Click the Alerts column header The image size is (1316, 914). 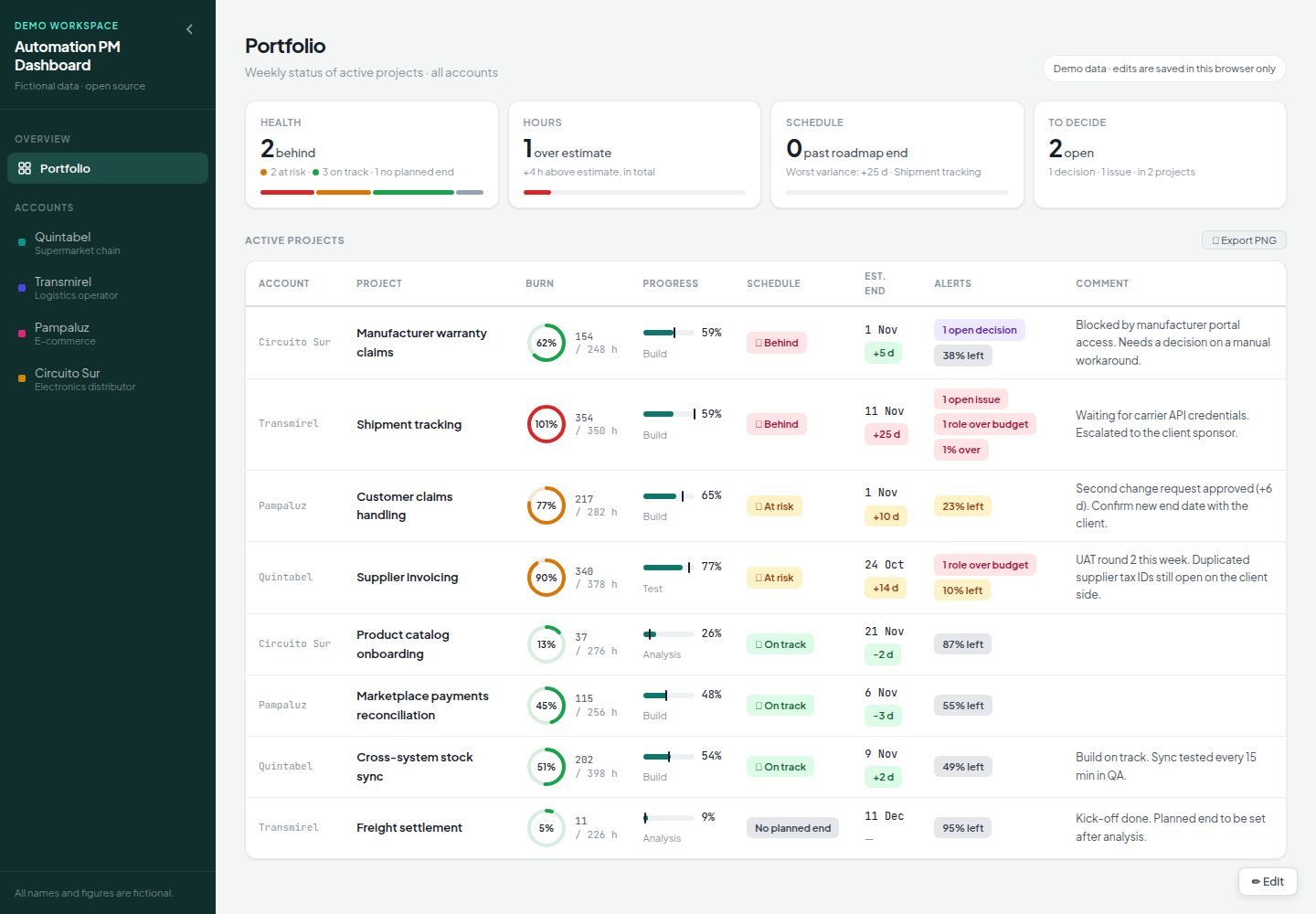(952, 283)
